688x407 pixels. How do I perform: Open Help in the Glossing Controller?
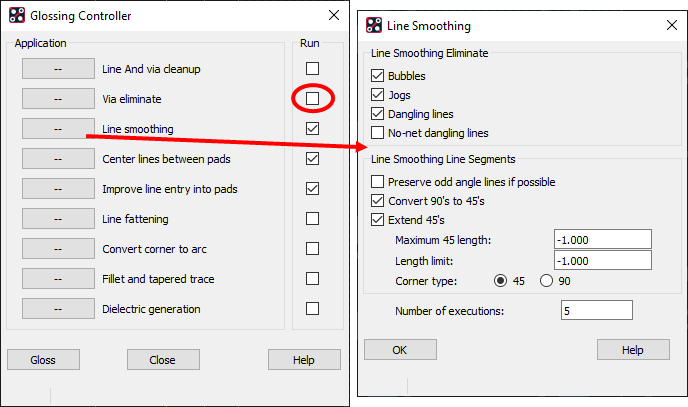(x=304, y=360)
